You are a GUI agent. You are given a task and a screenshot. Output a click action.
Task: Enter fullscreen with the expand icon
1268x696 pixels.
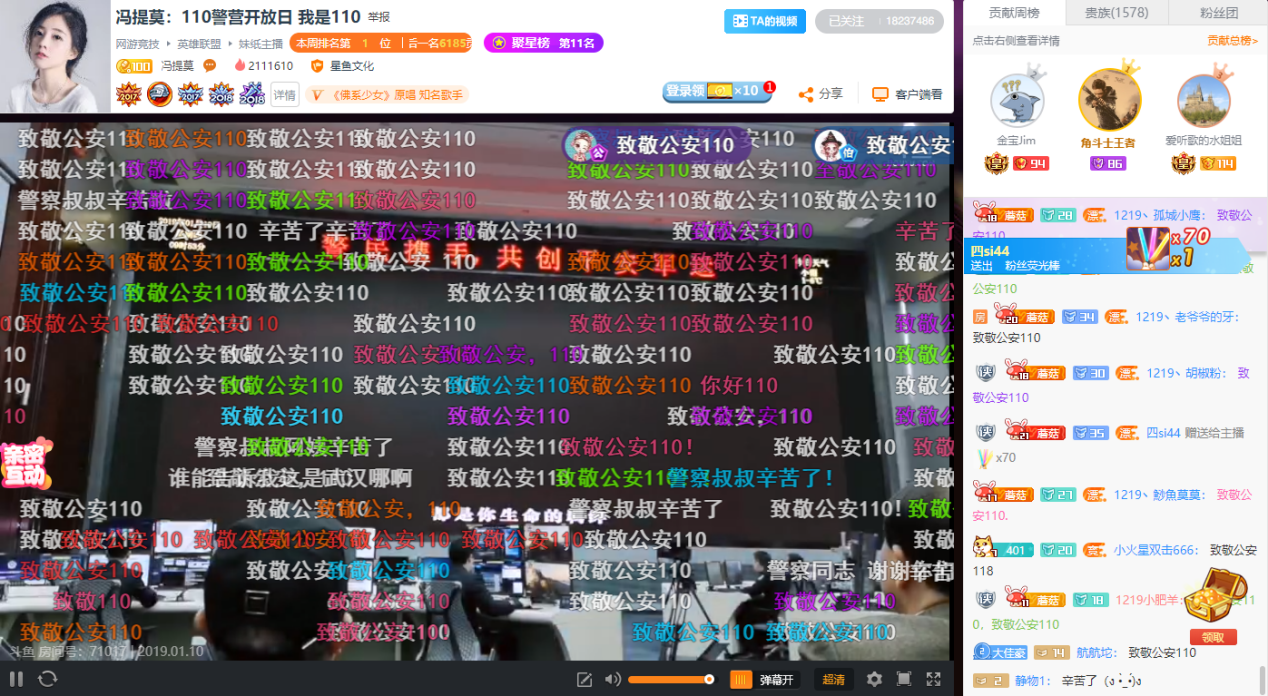pyautogui.click(x=934, y=680)
